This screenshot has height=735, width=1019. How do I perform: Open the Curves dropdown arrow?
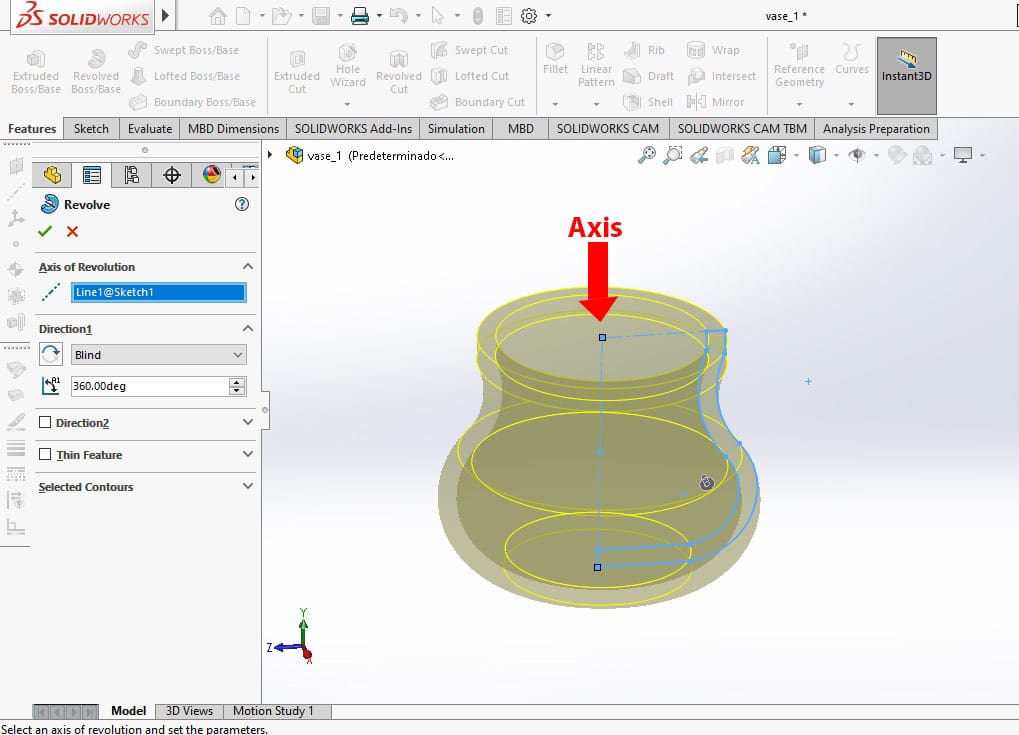[x=851, y=104]
